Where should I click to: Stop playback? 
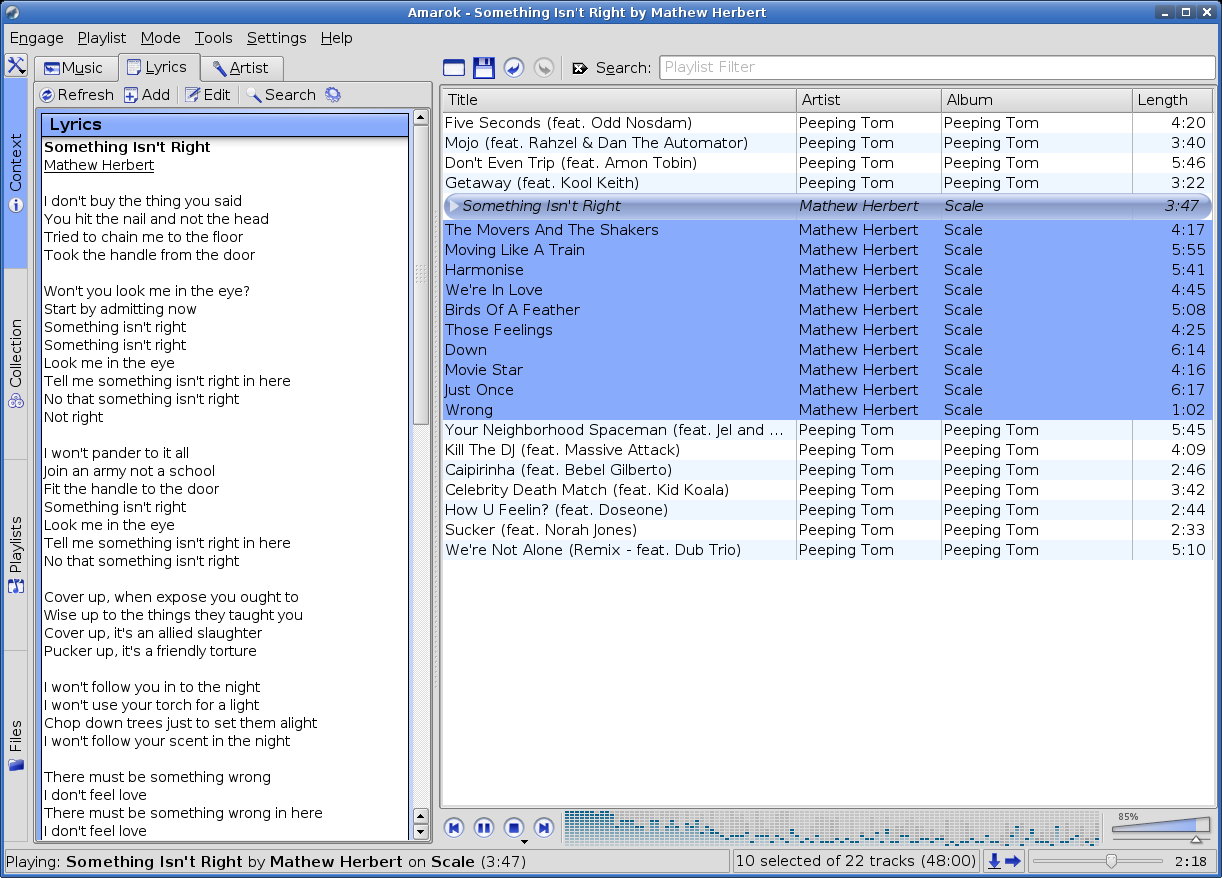514,827
